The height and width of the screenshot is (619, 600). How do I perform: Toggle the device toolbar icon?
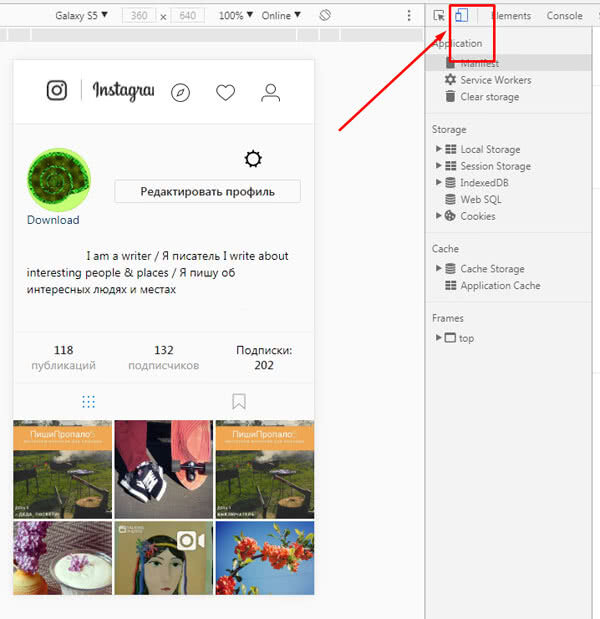coord(461,15)
